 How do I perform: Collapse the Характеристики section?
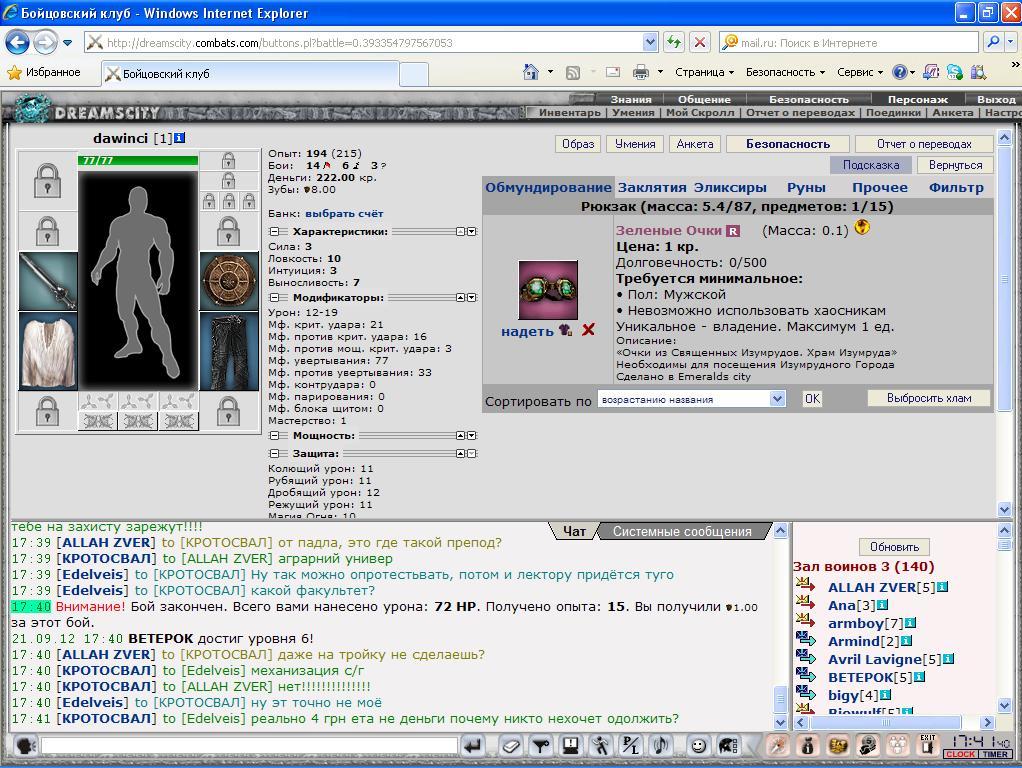[274, 231]
